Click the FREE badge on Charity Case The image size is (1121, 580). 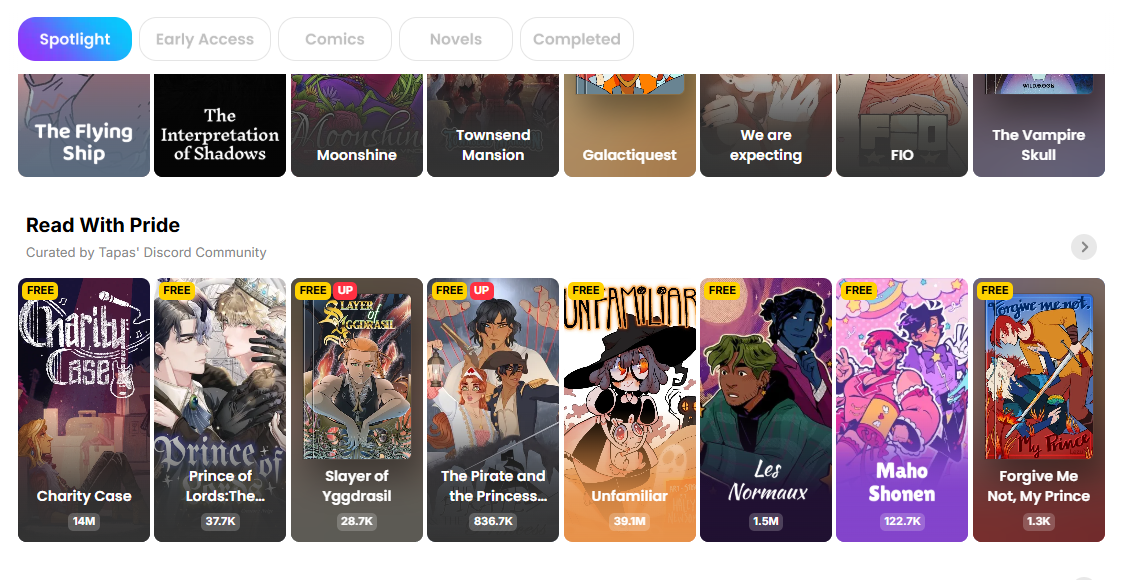[40, 290]
